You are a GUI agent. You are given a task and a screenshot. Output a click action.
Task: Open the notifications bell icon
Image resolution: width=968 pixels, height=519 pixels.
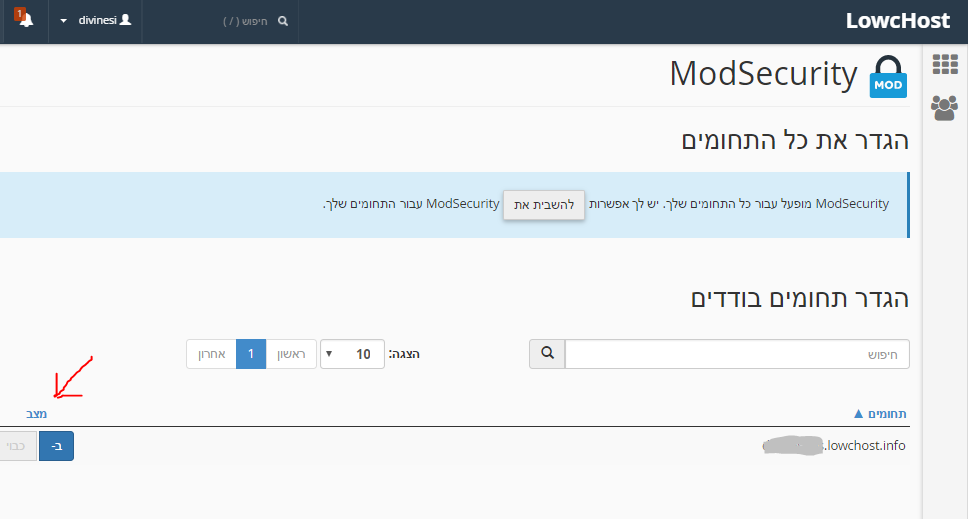(25, 19)
